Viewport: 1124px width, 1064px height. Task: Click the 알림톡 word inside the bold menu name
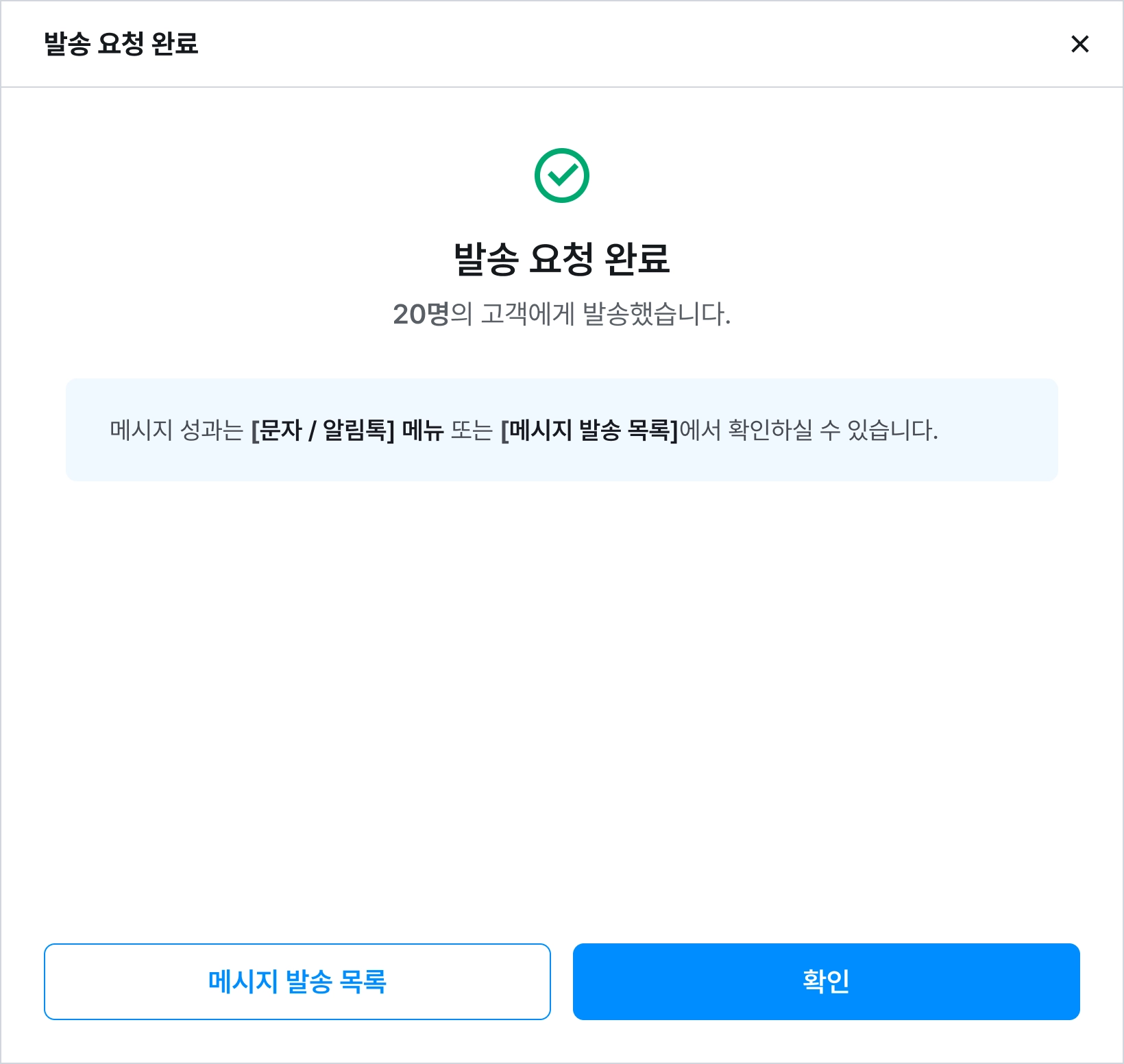click(354, 430)
